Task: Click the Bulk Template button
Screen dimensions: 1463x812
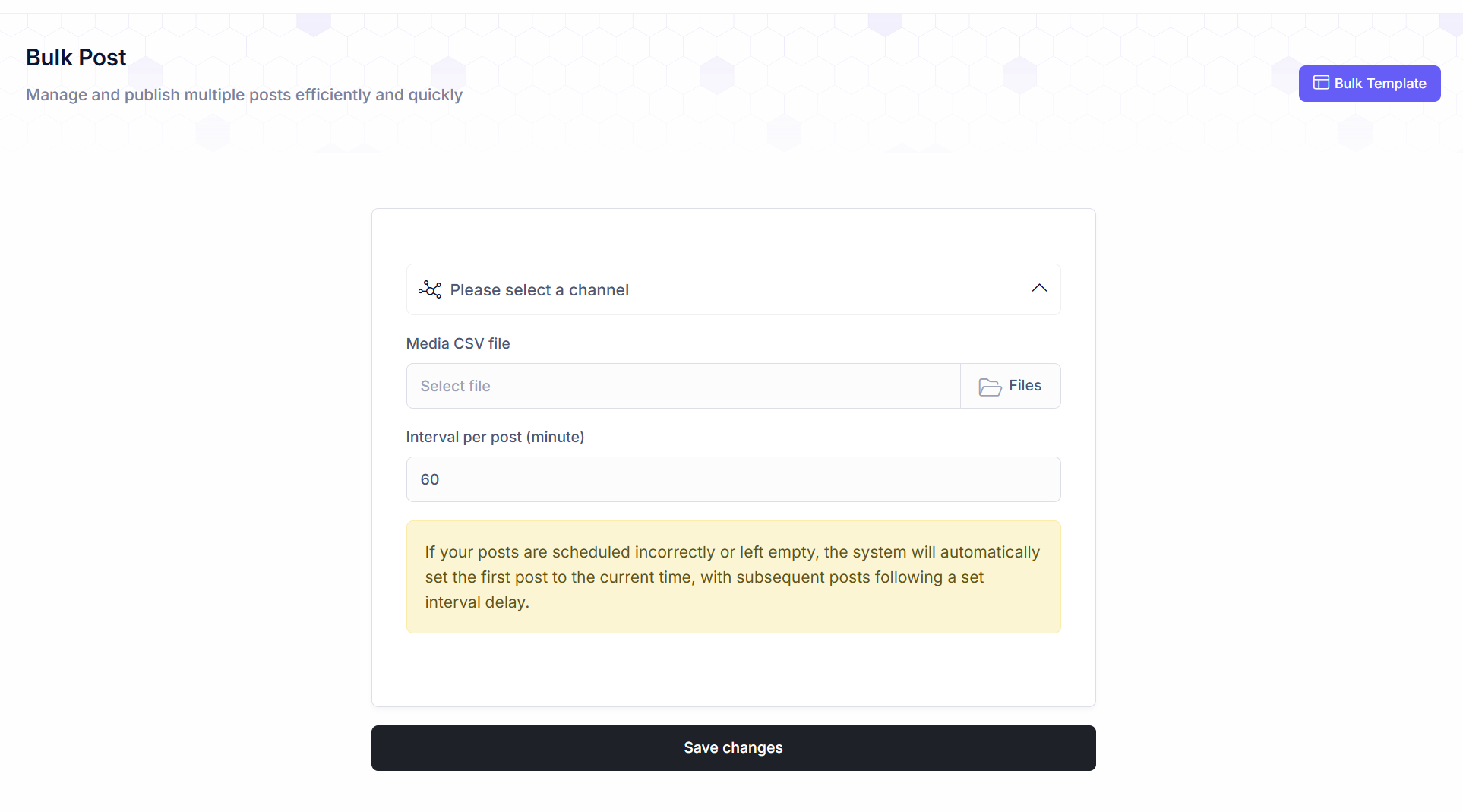Action: (1369, 84)
